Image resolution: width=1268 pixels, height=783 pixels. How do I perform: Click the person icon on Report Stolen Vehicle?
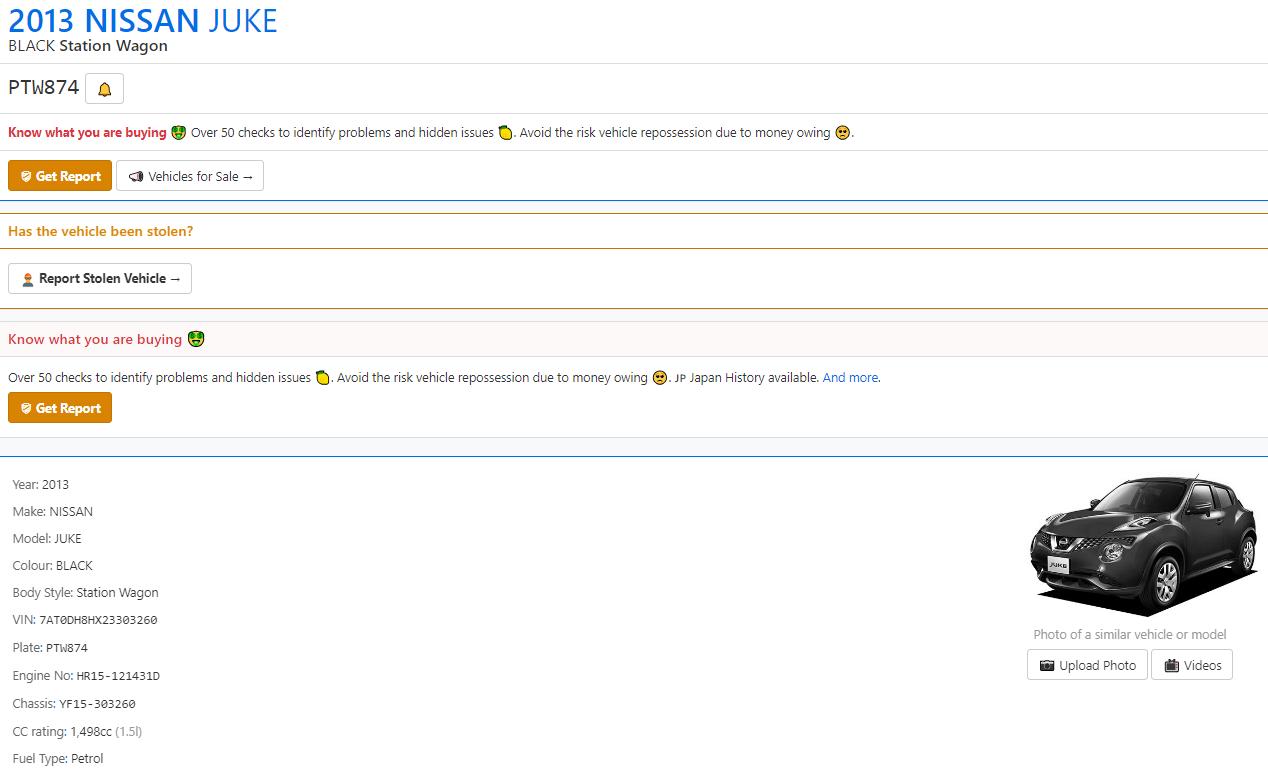(x=28, y=279)
